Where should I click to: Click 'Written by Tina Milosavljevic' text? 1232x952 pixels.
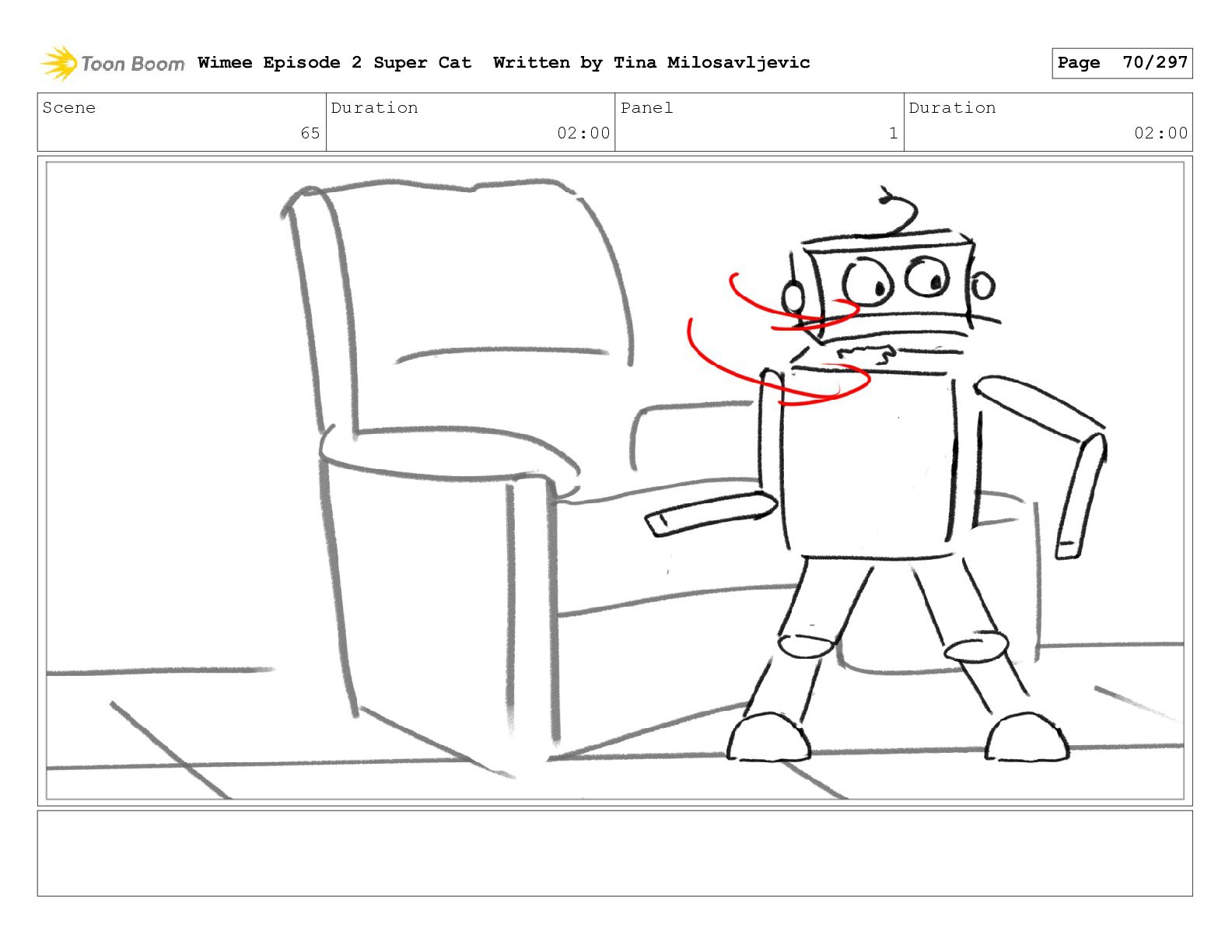[651, 62]
